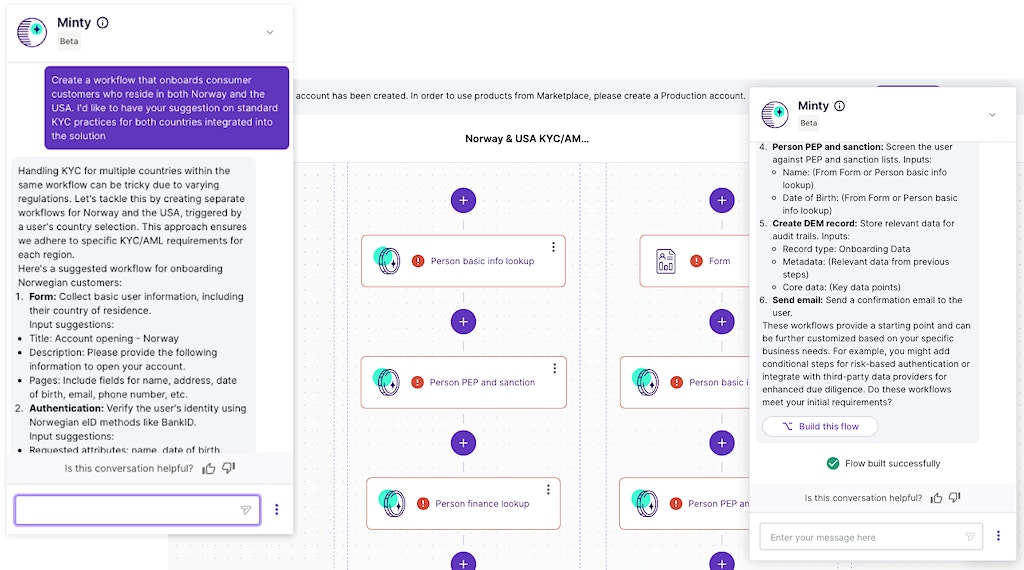
Task: Open menu on Person PEP and sanction node
Action: (x=553, y=368)
